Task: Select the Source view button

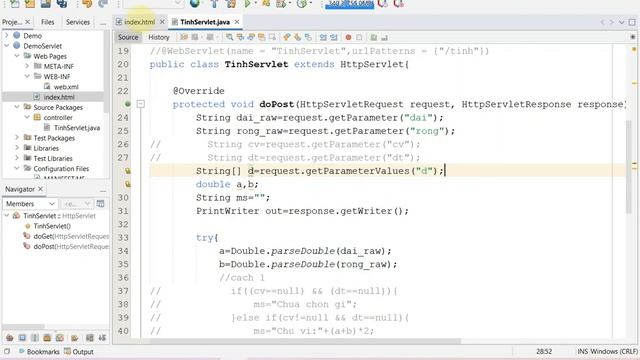Action: [128, 37]
